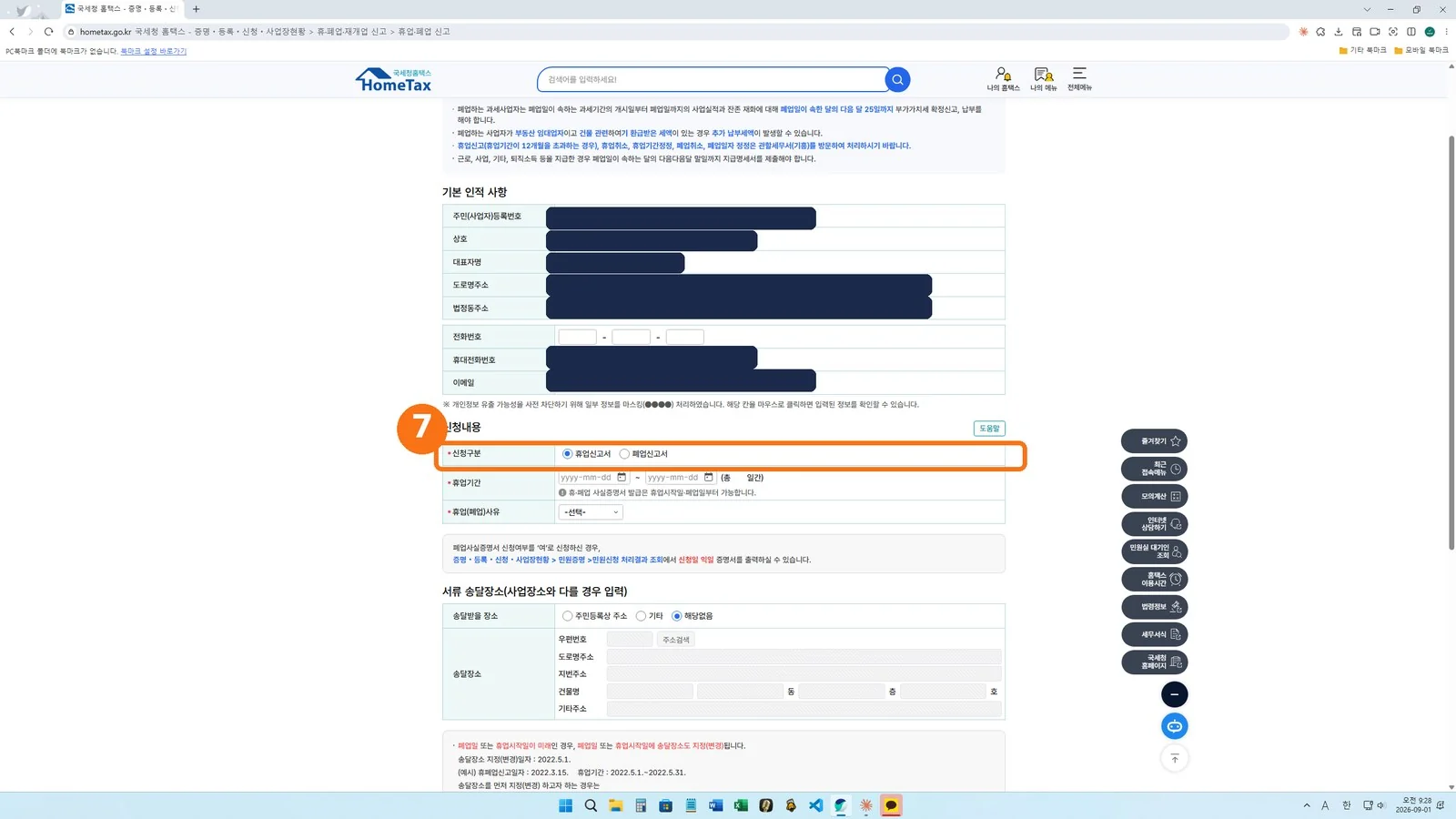Select 휴업신고서 radio option
This screenshot has width=1456, height=819.
coord(568,454)
